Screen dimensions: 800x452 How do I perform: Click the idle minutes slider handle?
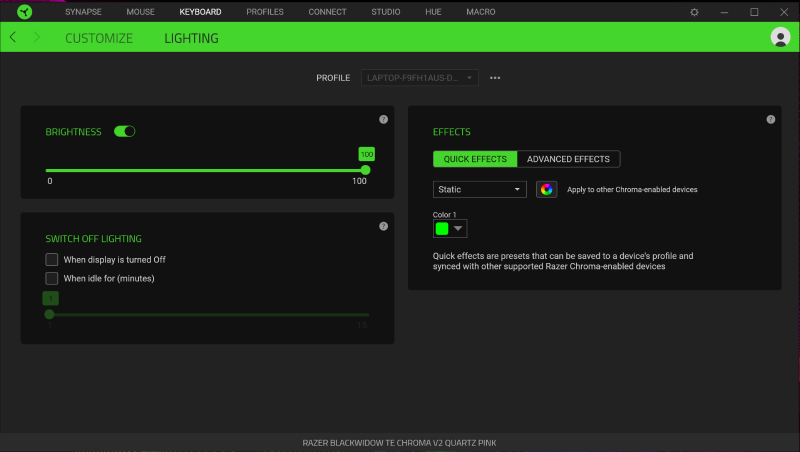coord(49,314)
